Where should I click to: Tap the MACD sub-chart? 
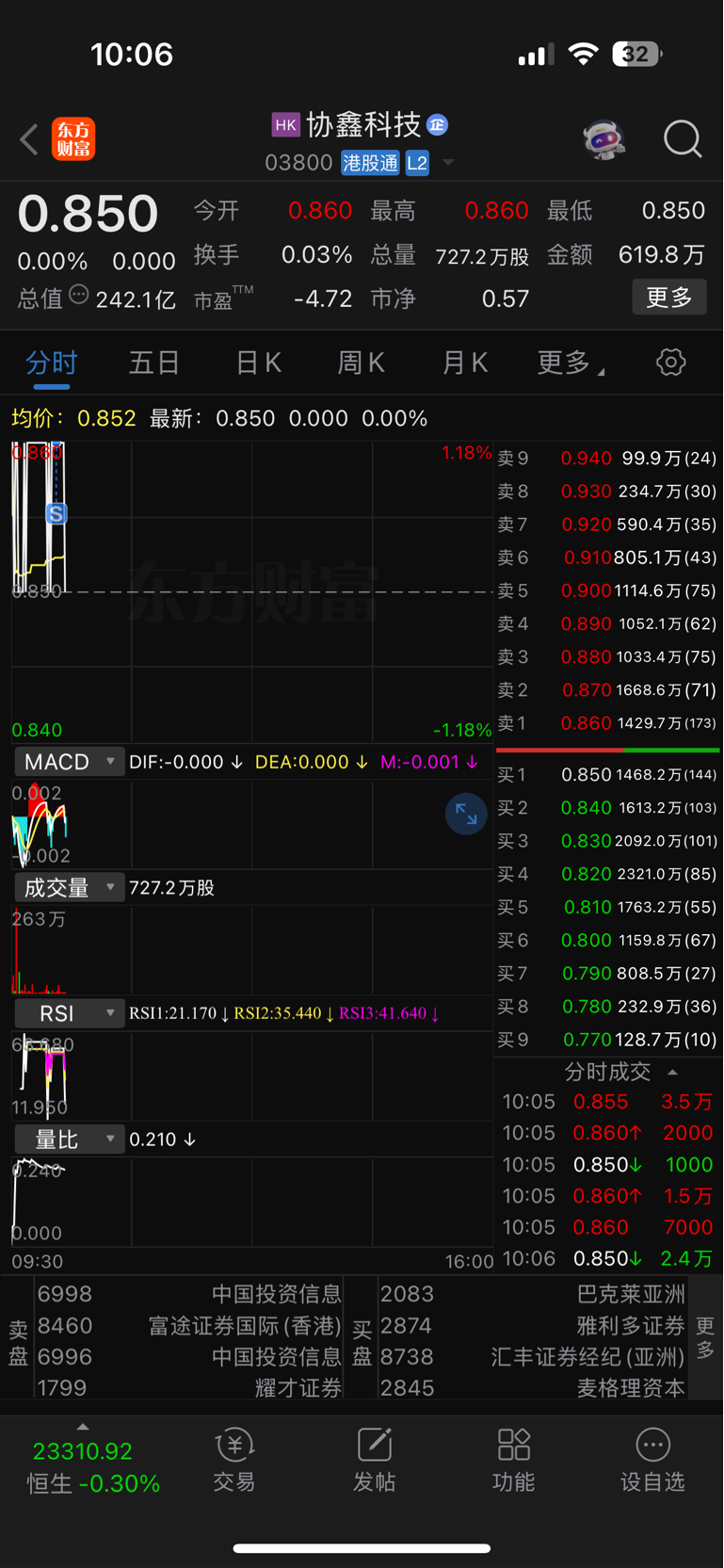[252, 824]
